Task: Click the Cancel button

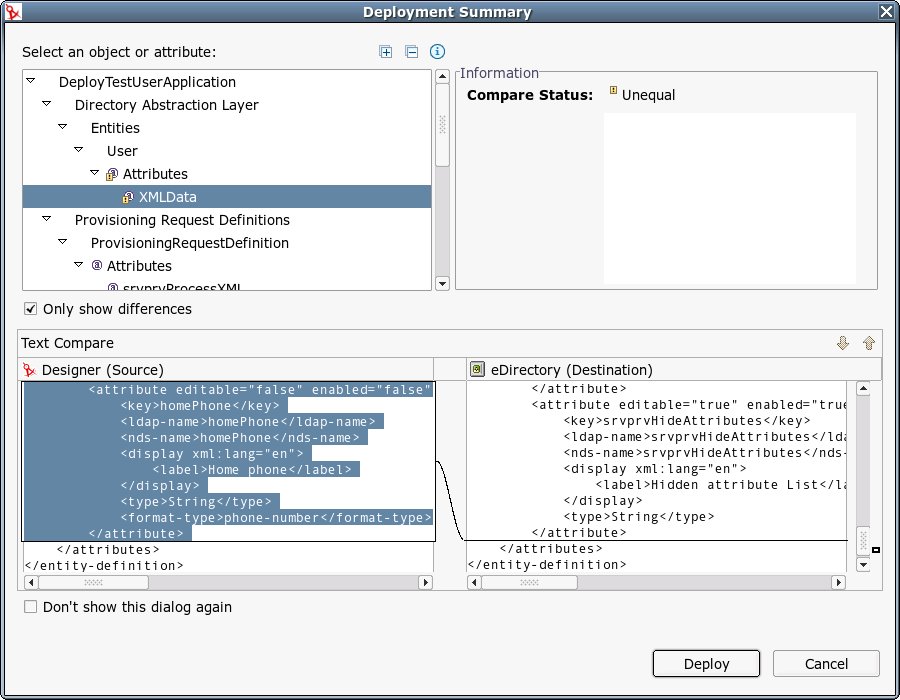Action: pyautogui.click(x=826, y=664)
